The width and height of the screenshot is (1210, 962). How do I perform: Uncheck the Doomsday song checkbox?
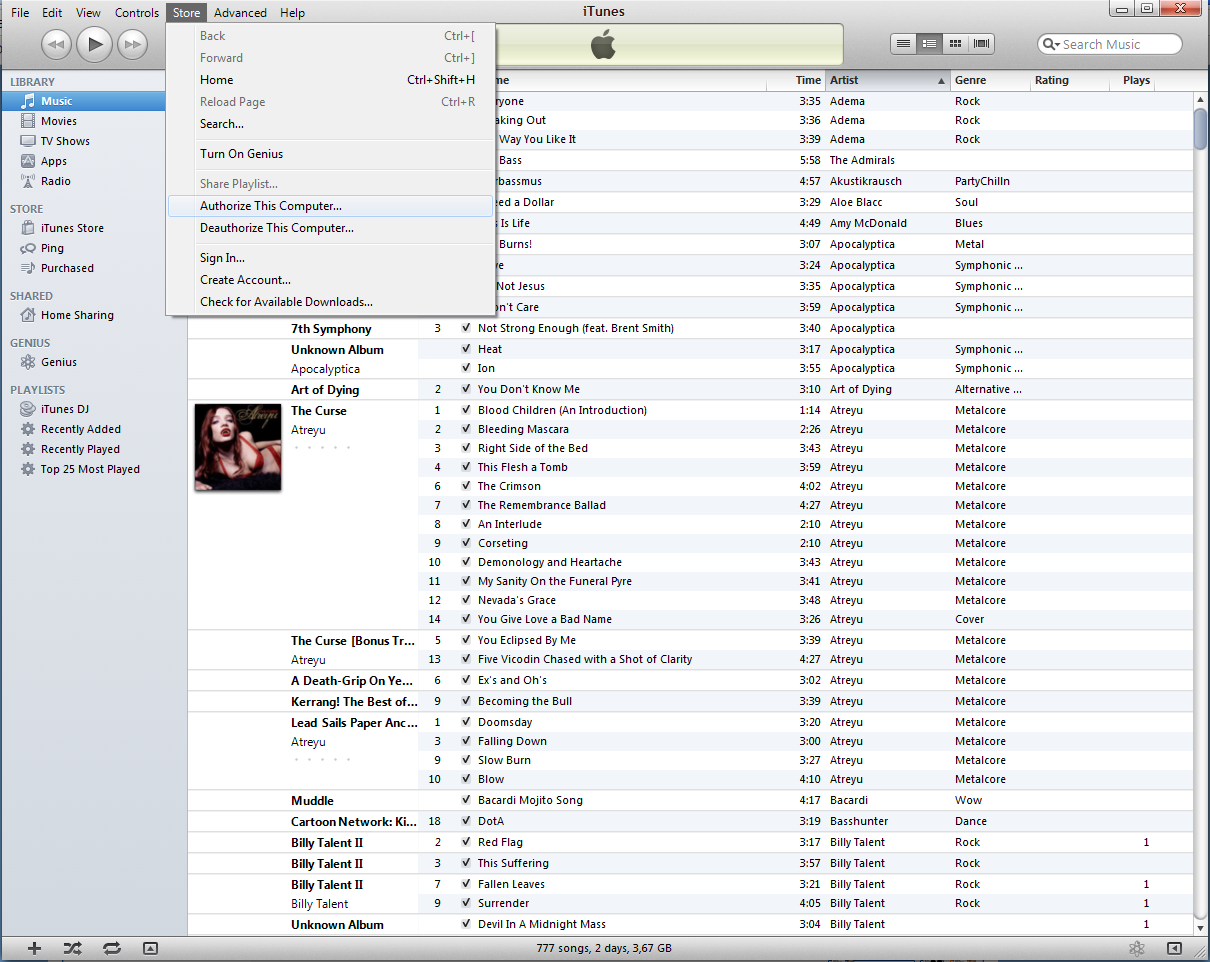[466, 722]
